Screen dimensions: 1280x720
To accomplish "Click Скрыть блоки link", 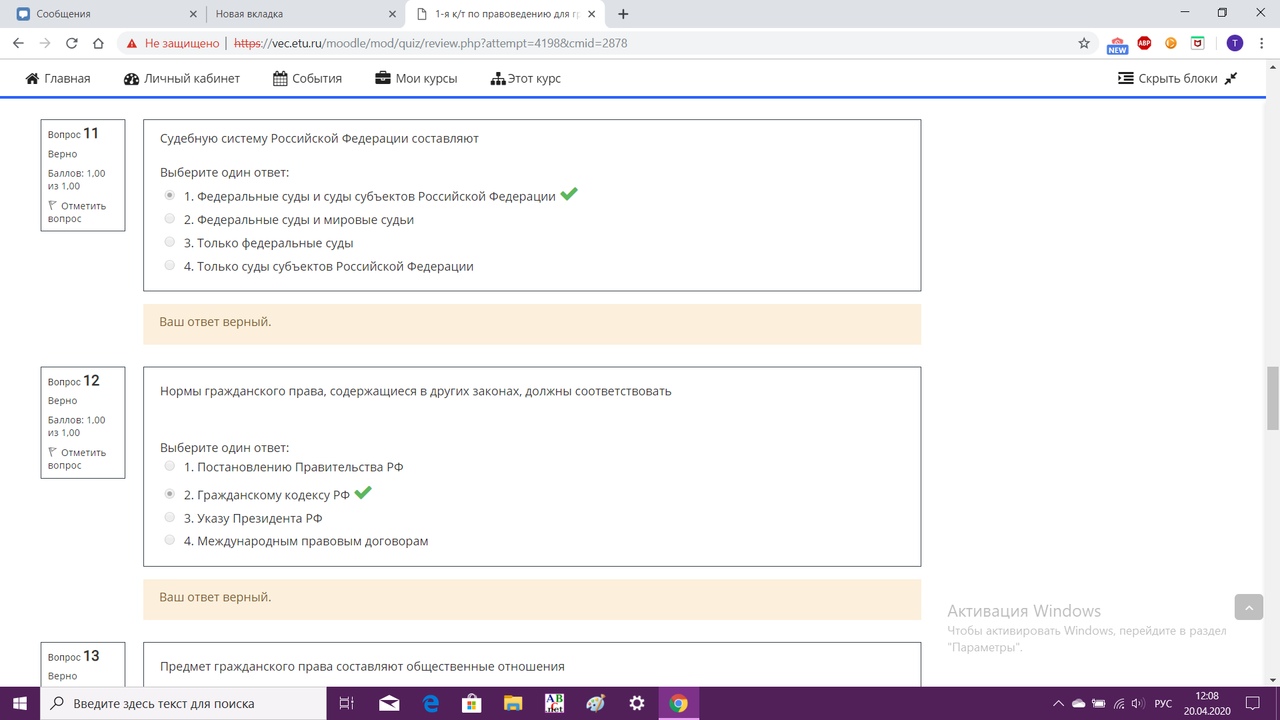I will coord(1167,78).
